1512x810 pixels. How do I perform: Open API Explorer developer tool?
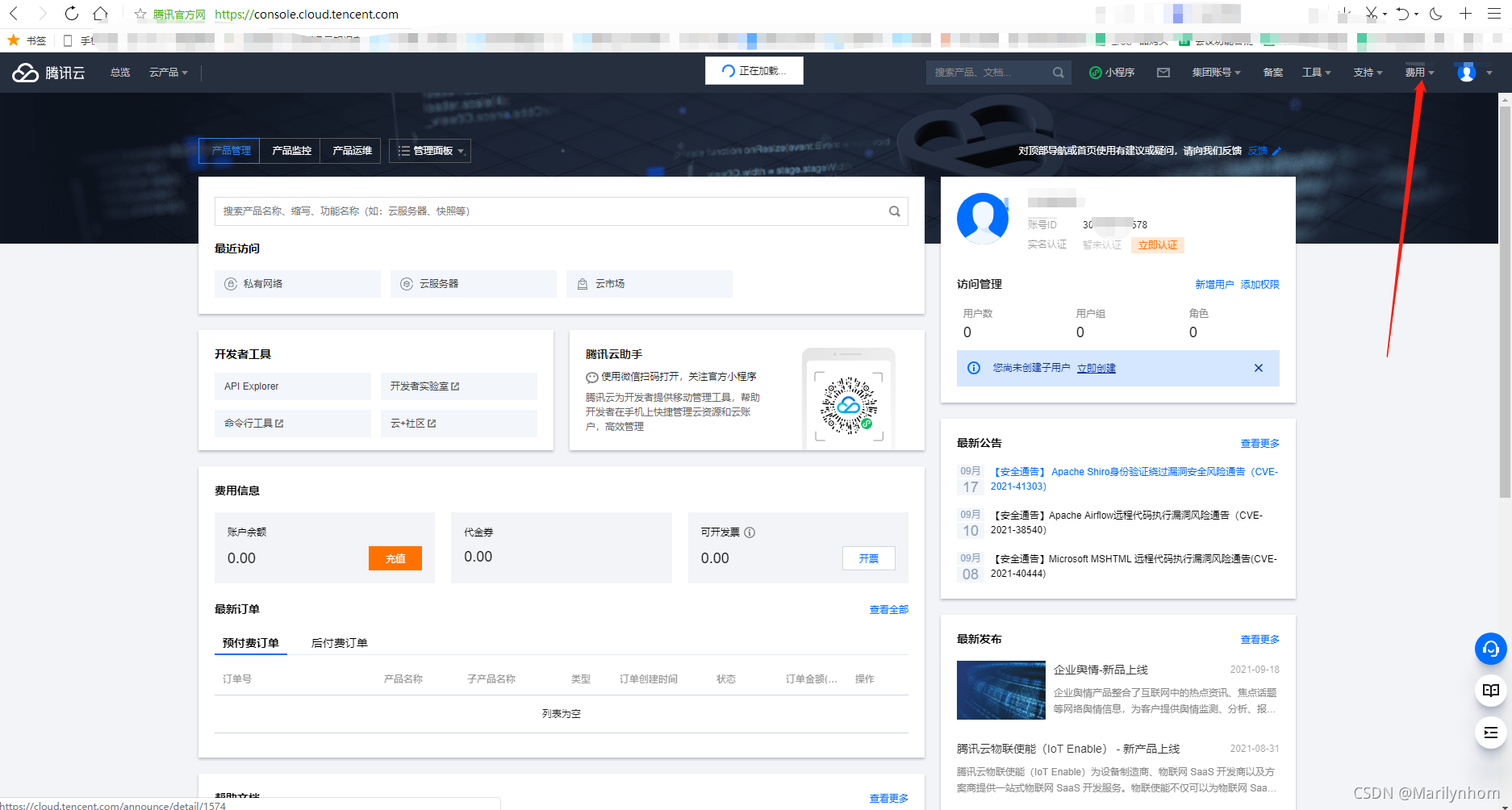pyautogui.click(x=293, y=386)
